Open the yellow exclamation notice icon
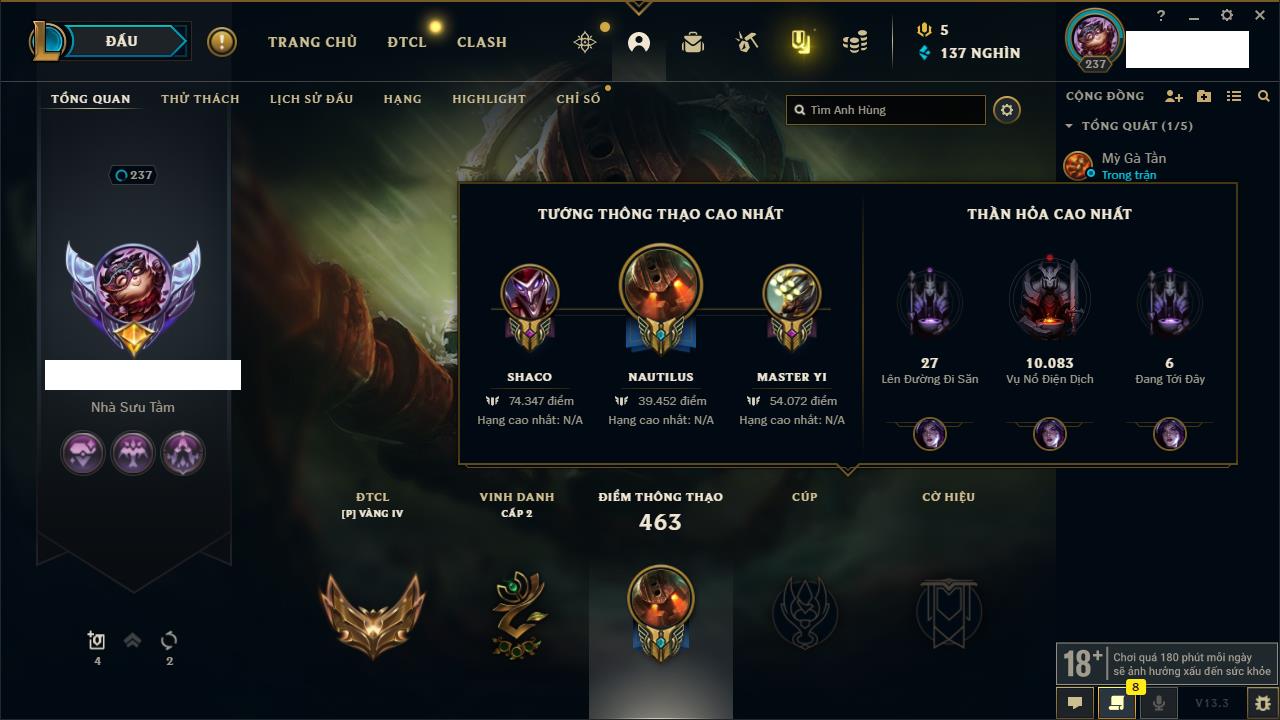Image resolution: width=1280 pixels, height=720 pixels. [x=222, y=42]
